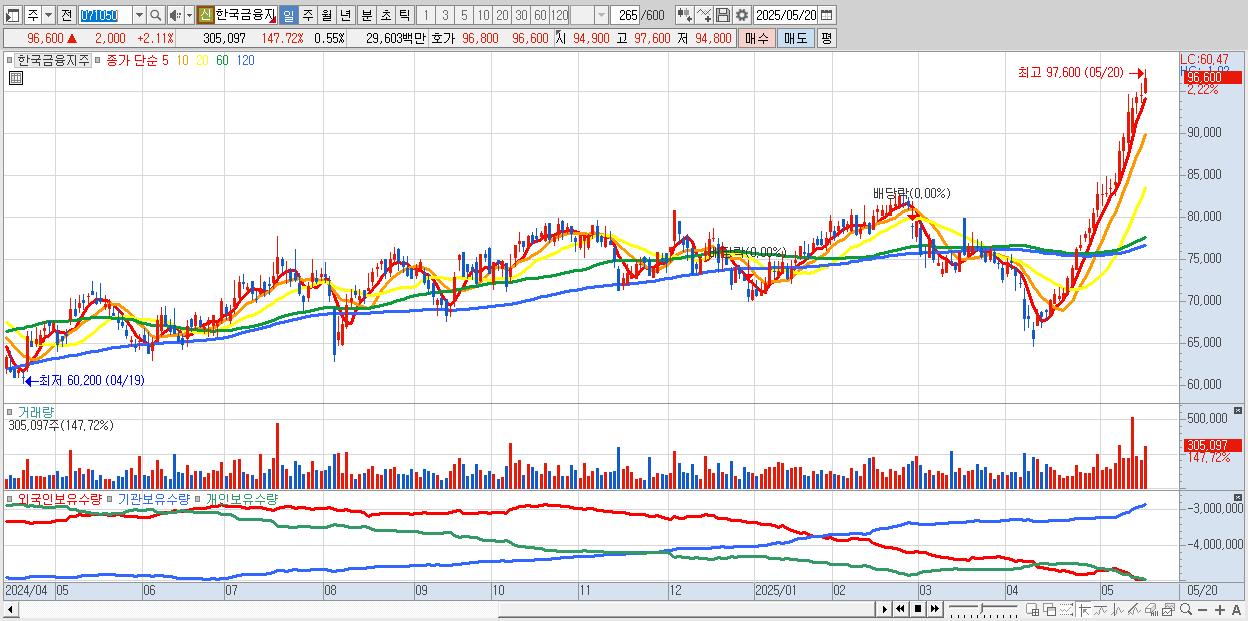The image size is (1248, 621).
Task: Click the save chart floppy disk icon
Action: tap(722, 15)
